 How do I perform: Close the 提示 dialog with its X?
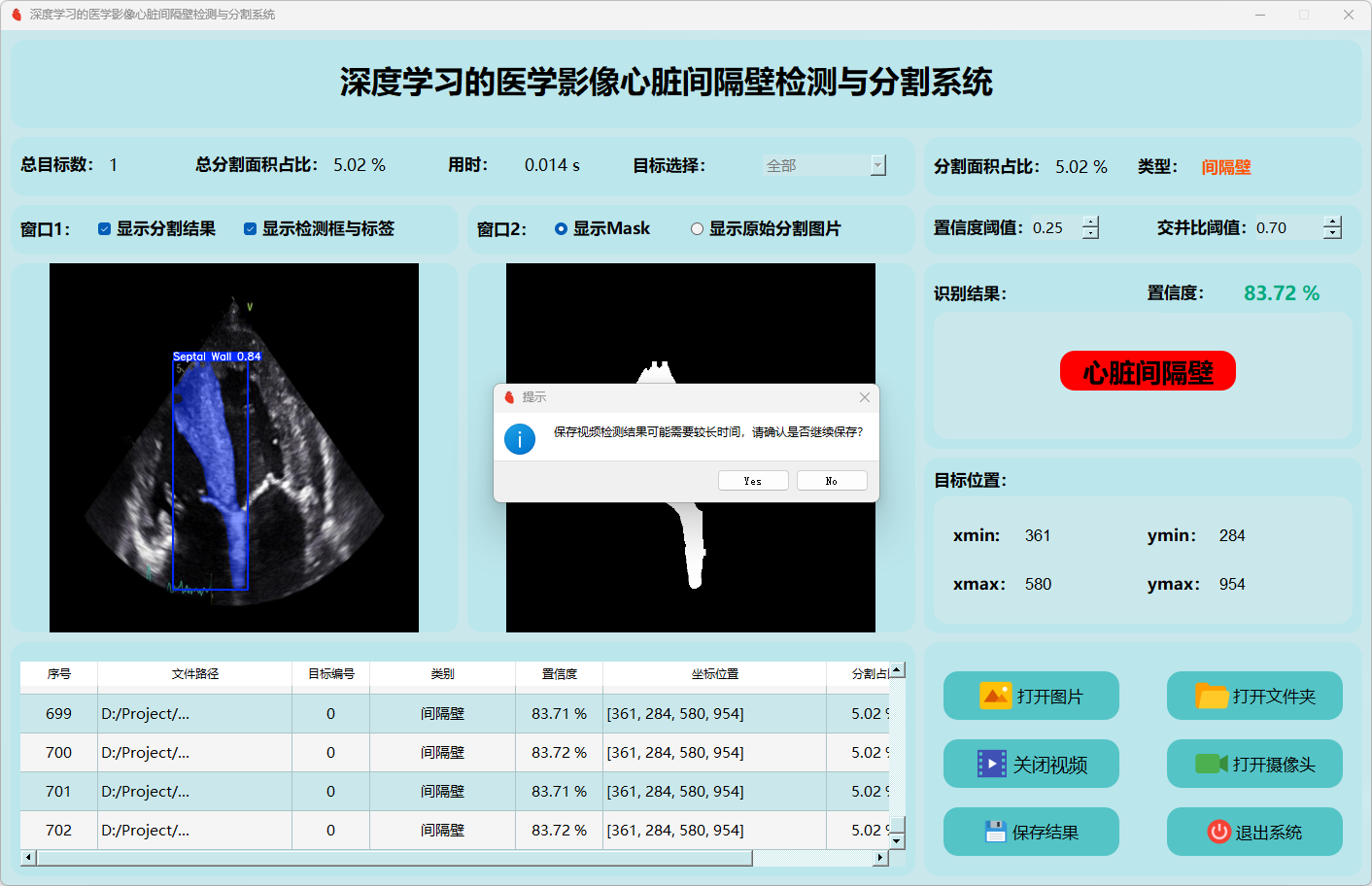tap(865, 397)
